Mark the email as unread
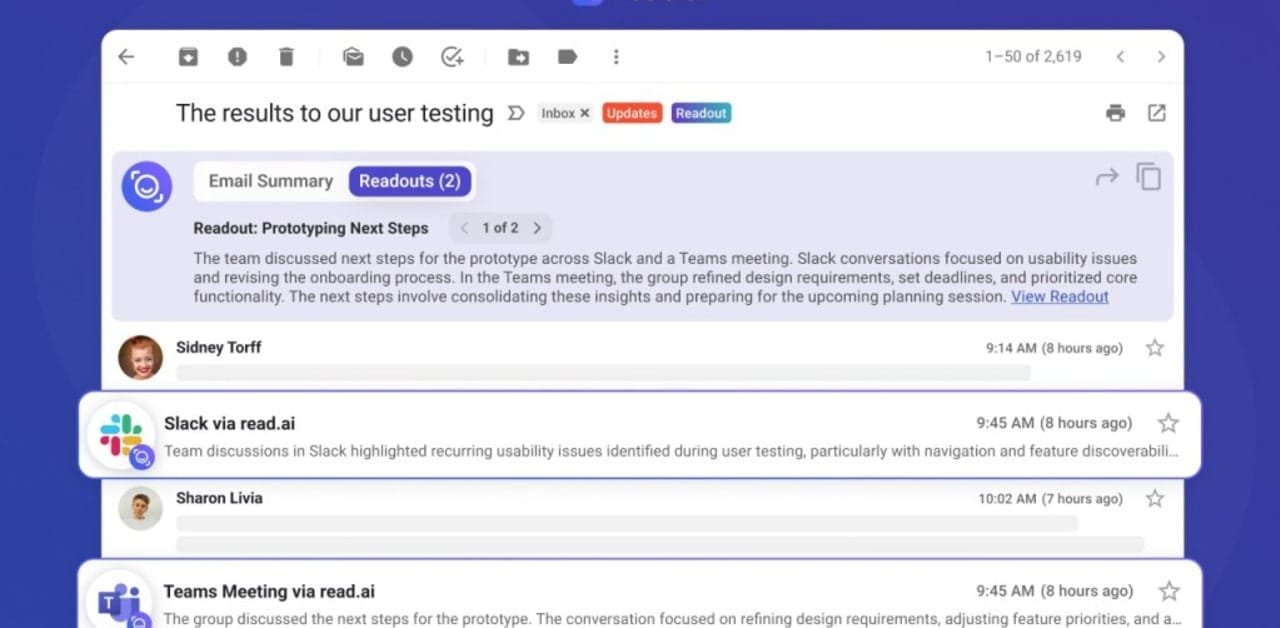1280x628 pixels. click(353, 57)
